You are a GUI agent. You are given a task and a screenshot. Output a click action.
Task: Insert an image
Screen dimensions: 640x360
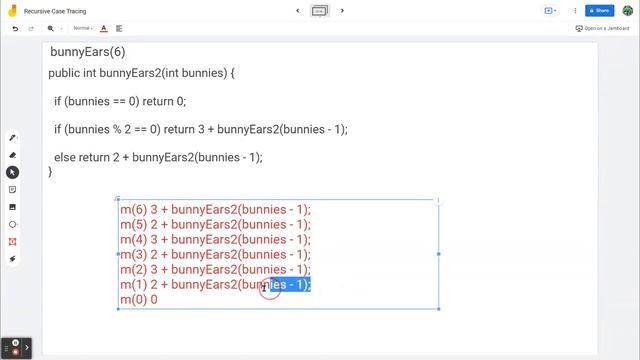(x=13, y=207)
